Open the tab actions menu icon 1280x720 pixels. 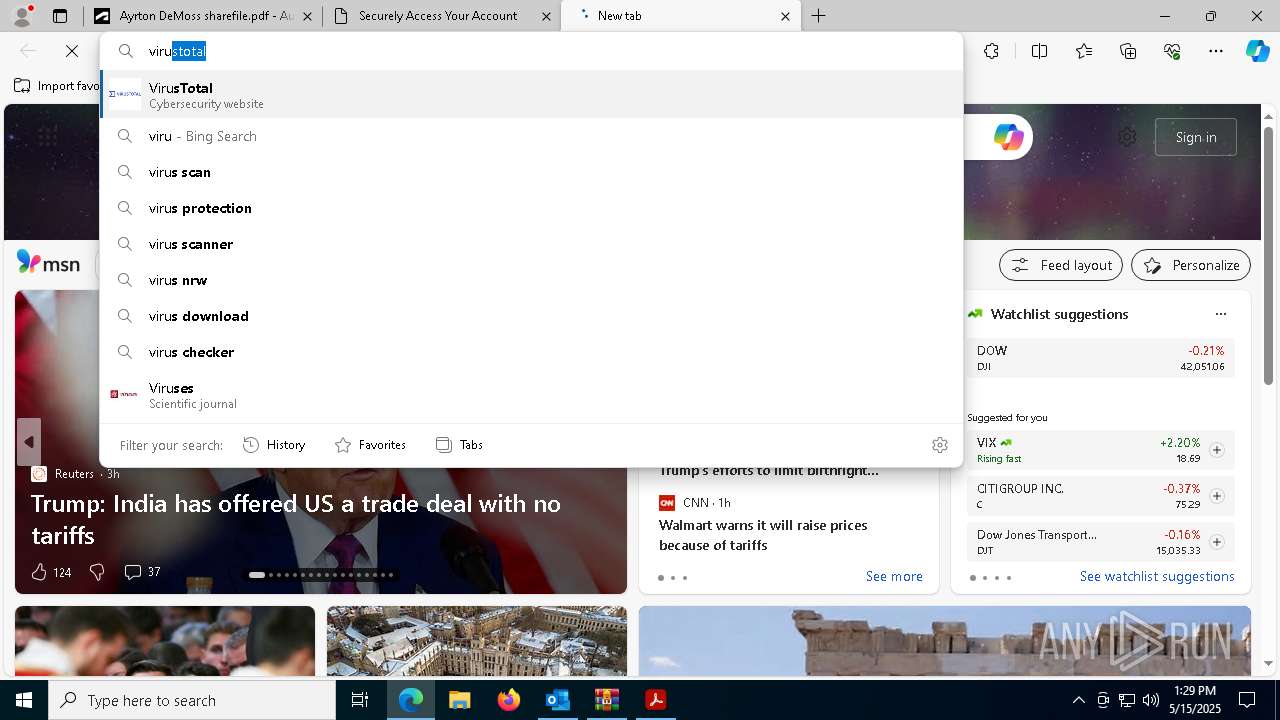point(60,16)
